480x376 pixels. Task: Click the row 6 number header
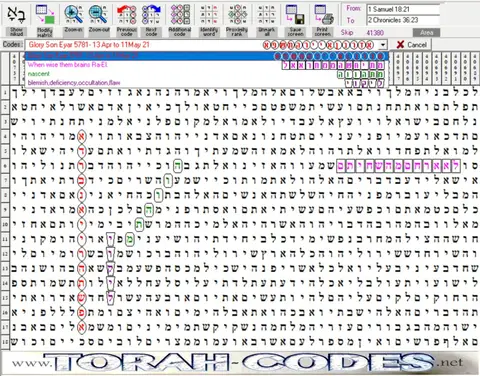coord(5,165)
